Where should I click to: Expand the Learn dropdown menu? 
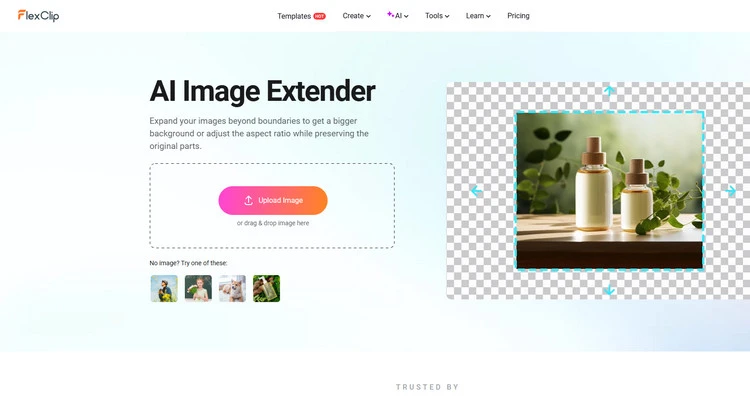coord(478,16)
